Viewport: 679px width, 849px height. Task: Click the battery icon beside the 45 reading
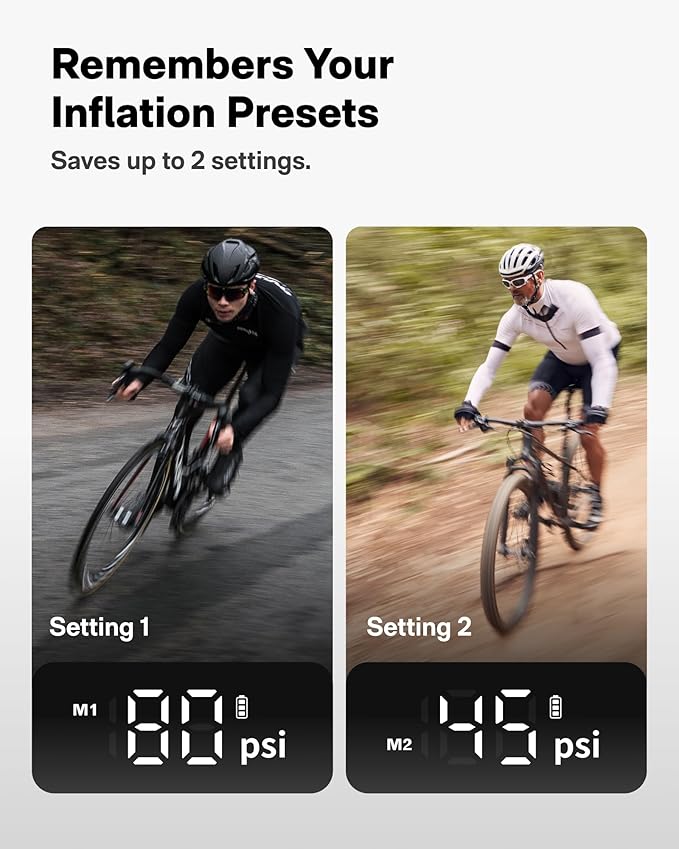(x=556, y=708)
